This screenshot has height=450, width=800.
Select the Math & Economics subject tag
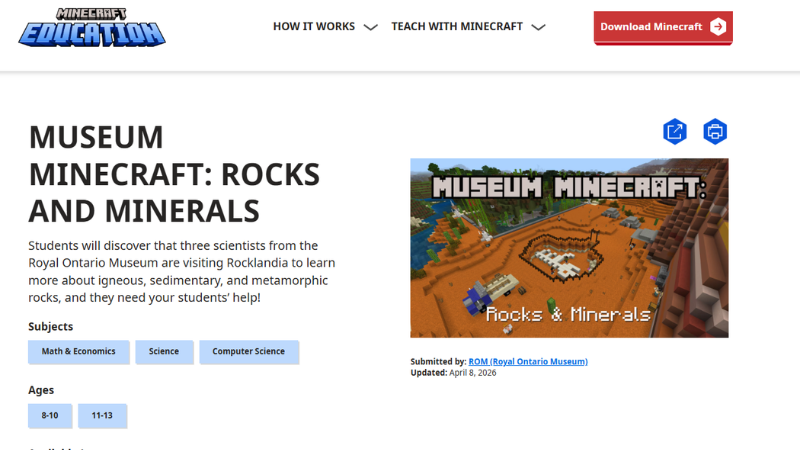(79, 352)
